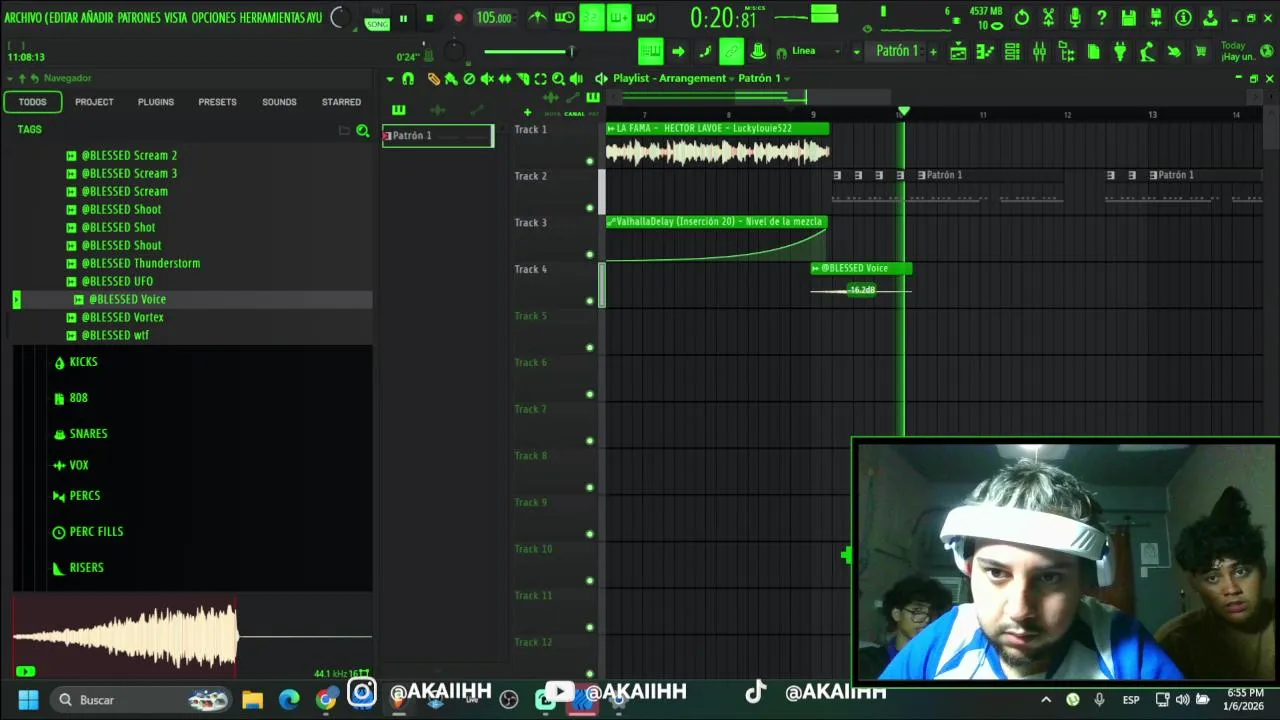Stop playback with the stop button
Screen dimensions: 1280x720
coord(429,18)
